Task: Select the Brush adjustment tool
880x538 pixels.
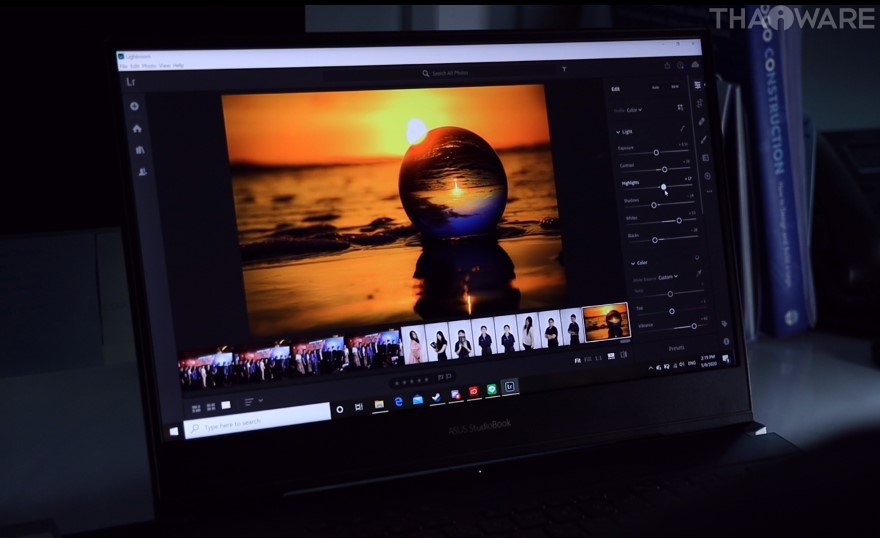Action: (703, 140)
